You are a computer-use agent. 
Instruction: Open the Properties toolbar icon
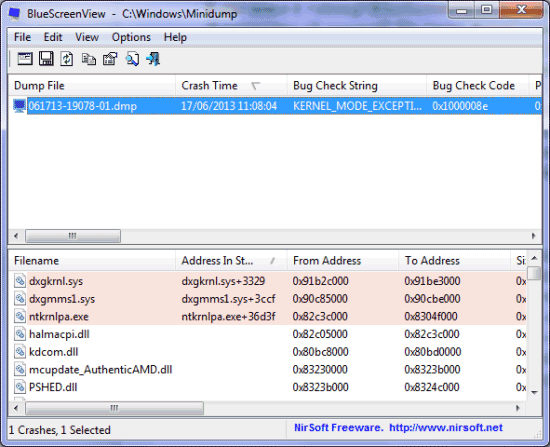110,59
